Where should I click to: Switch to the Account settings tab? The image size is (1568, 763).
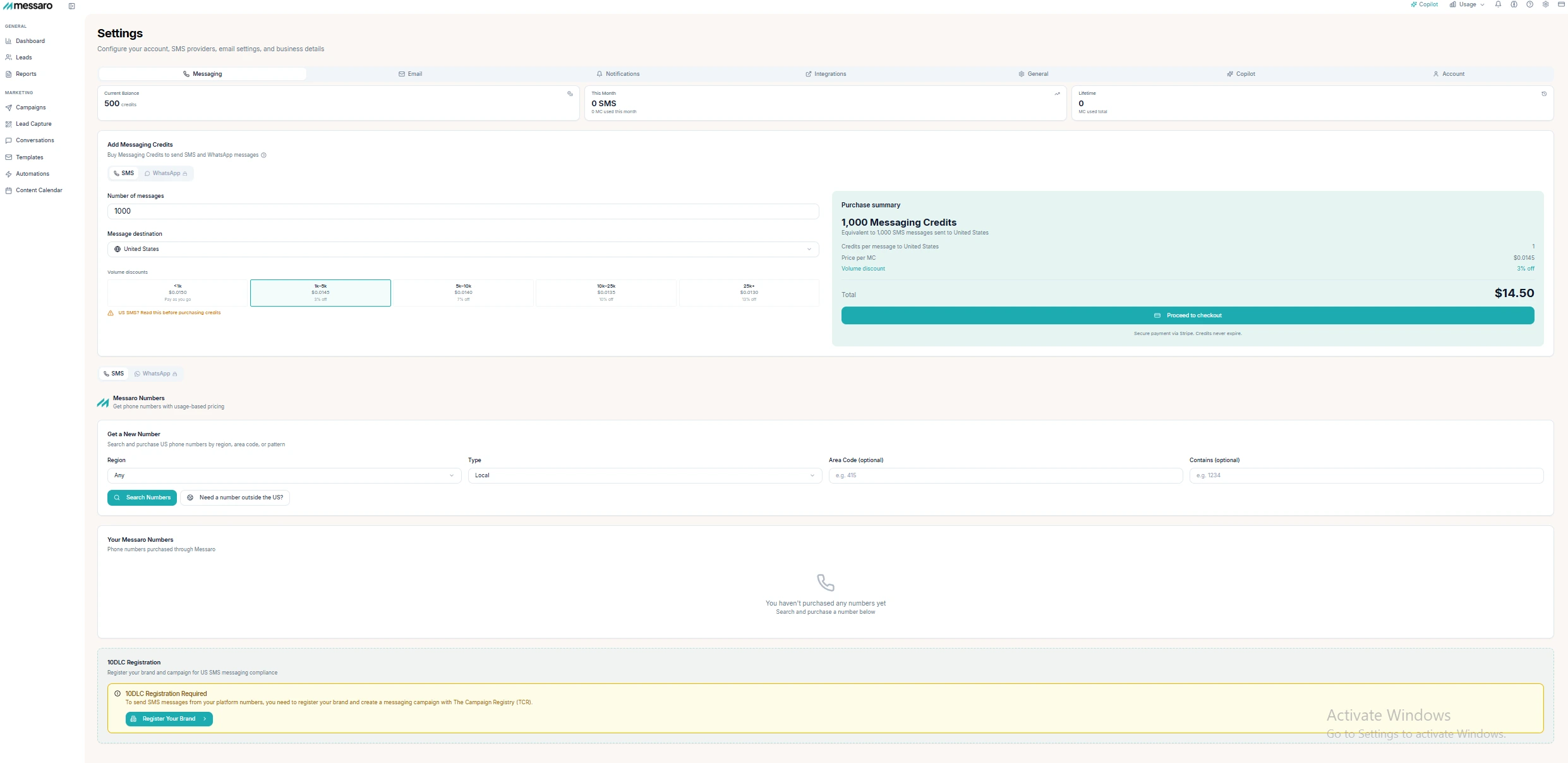click(x=1449, y=74)
